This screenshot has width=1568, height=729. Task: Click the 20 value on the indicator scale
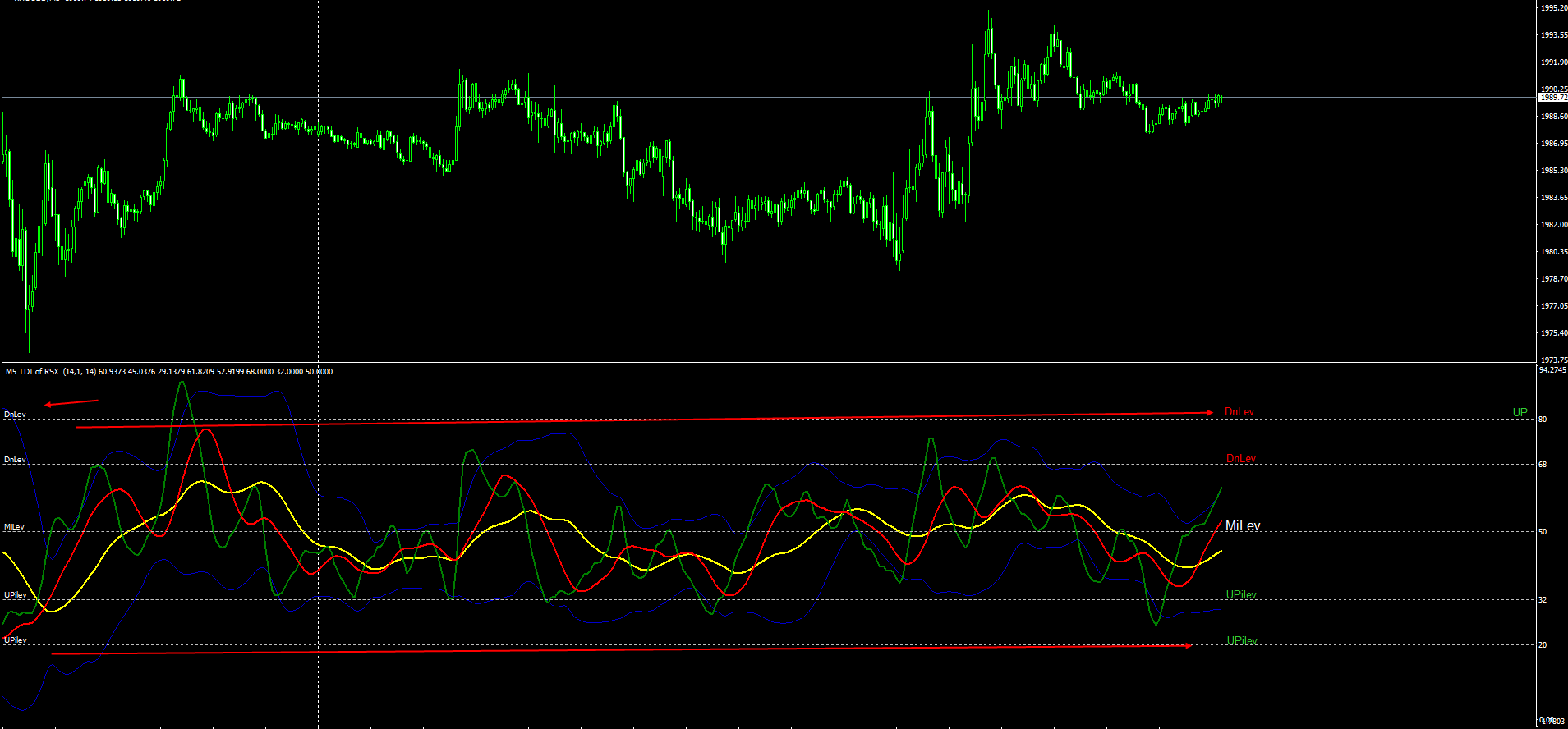(1543, 645)
